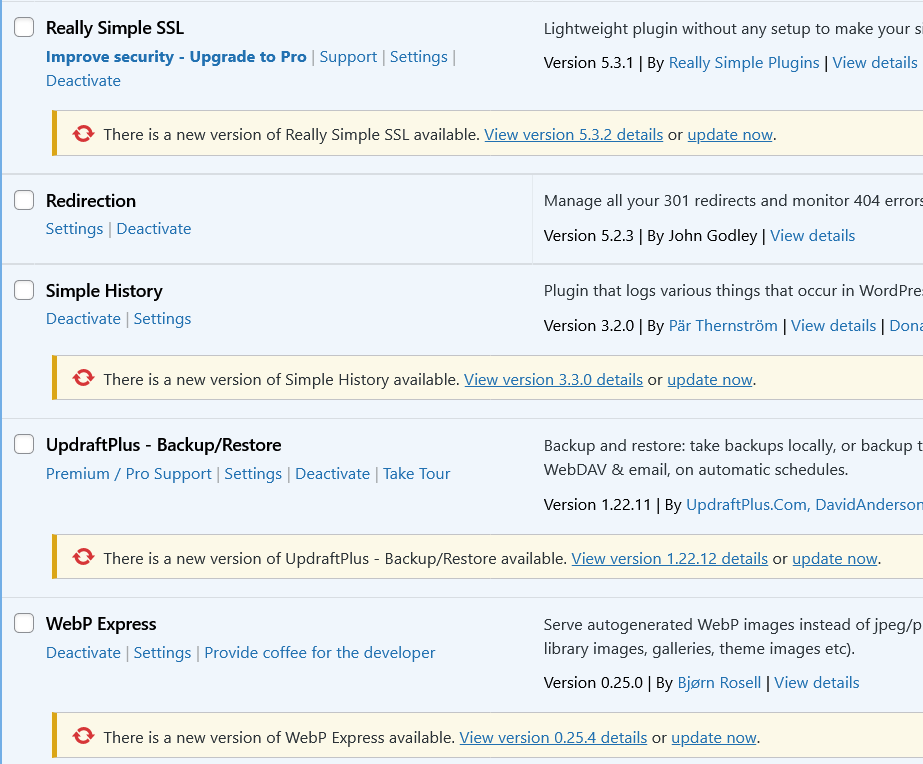Open Settings for Really Simple SSL

point(419,57)
